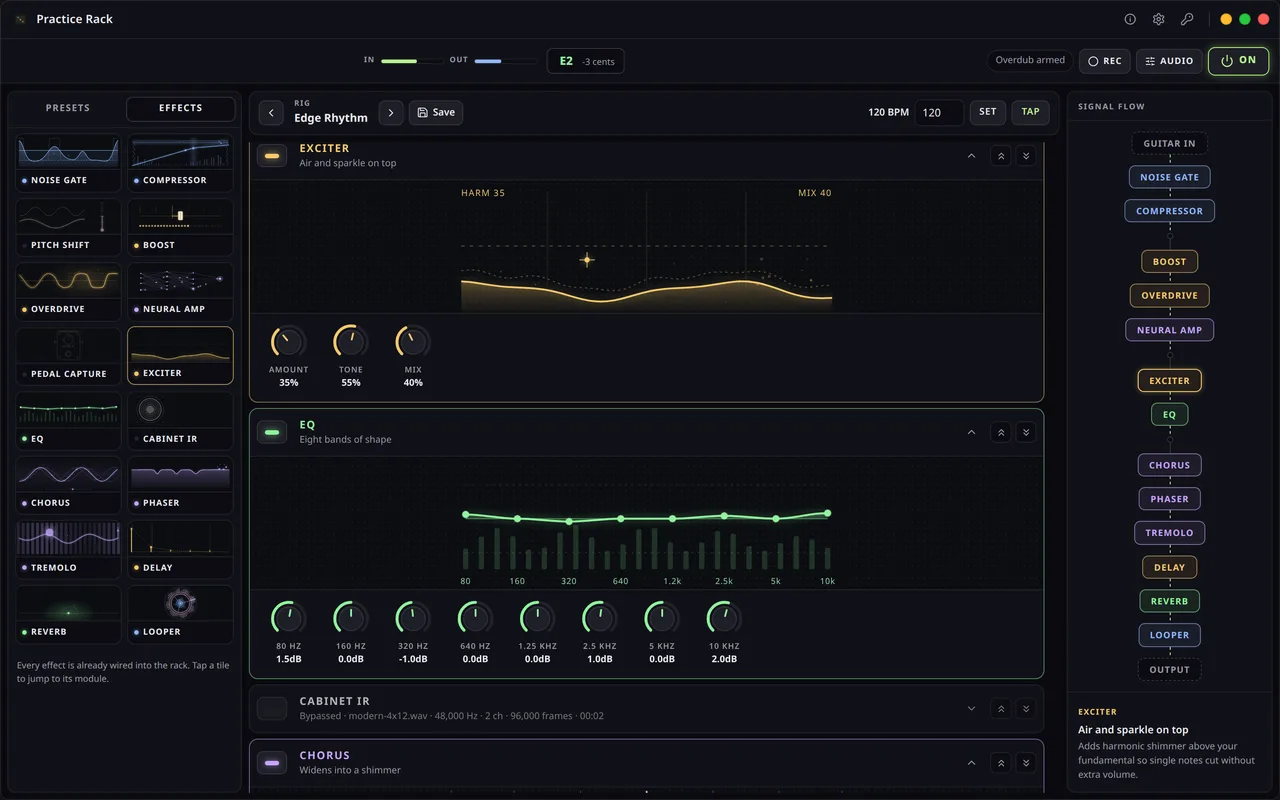Click the E2 tuner display
The image size is (1280, 800).
(586, 61)
